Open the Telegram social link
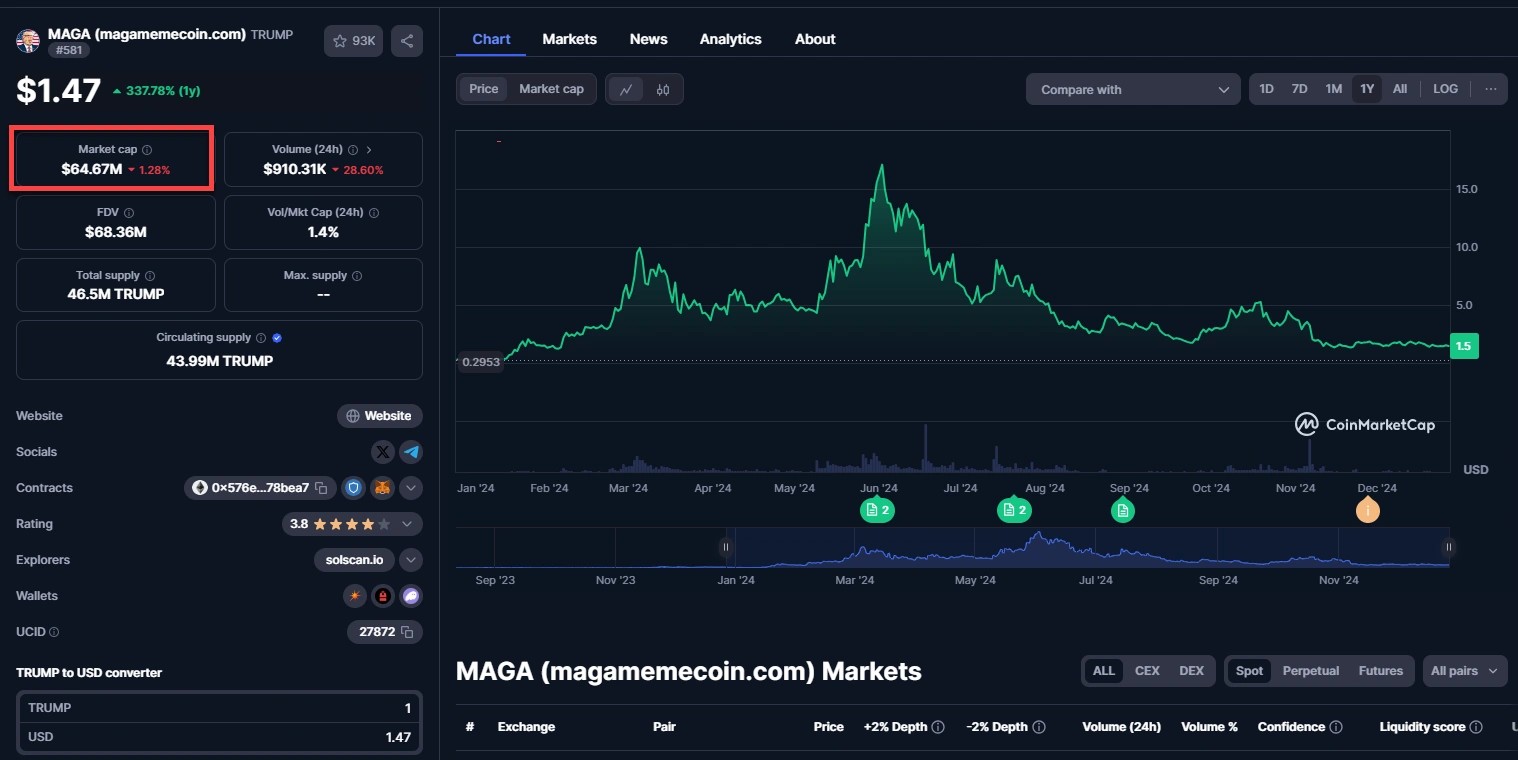The height and width of the screenshot is (760, 1518). [x=411, y=452]
